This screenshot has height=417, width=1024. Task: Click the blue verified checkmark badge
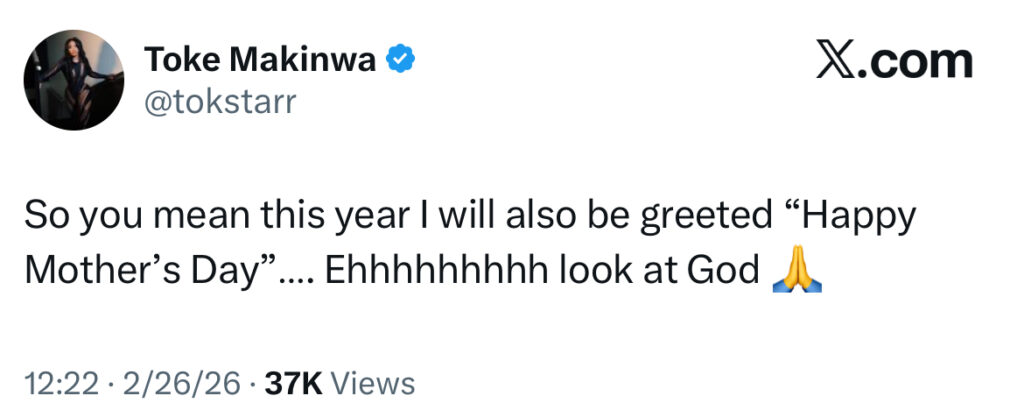click(x=402, y=61)
